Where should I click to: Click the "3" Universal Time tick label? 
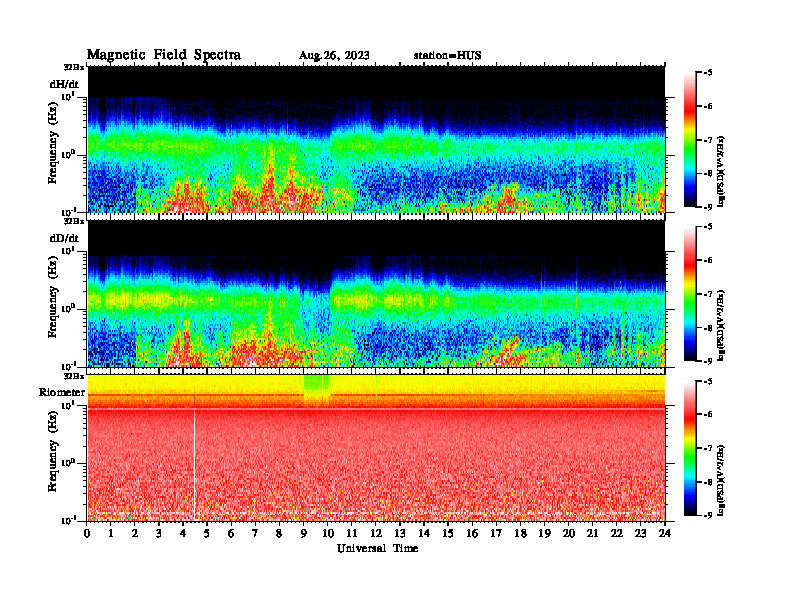(x=159, y=534)
